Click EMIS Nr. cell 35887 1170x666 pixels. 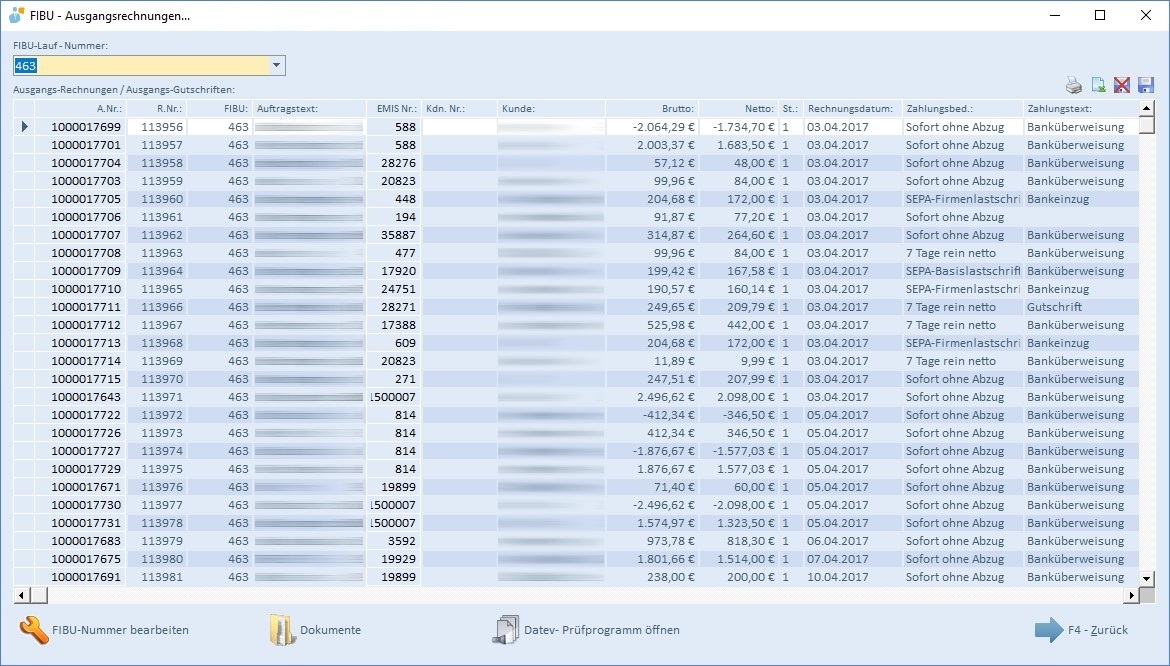coord(393,235)
